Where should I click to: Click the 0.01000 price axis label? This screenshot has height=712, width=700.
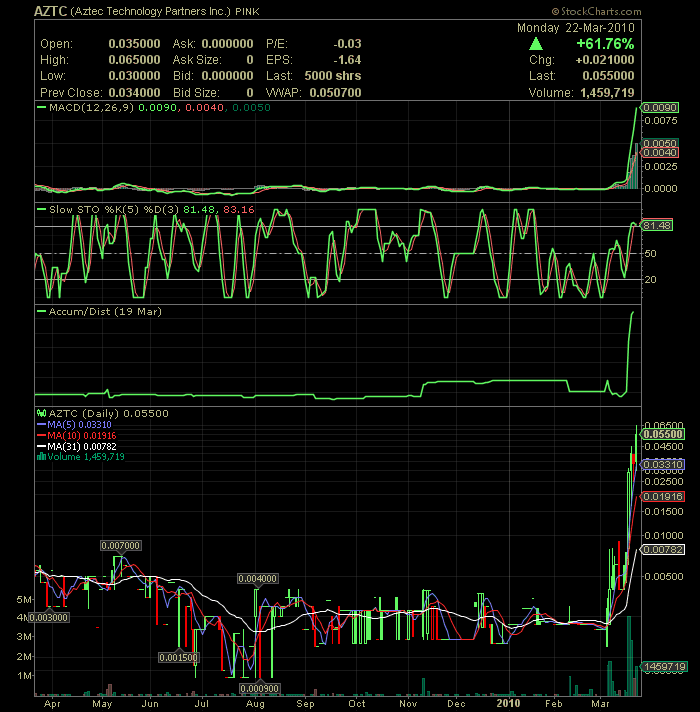663,536
